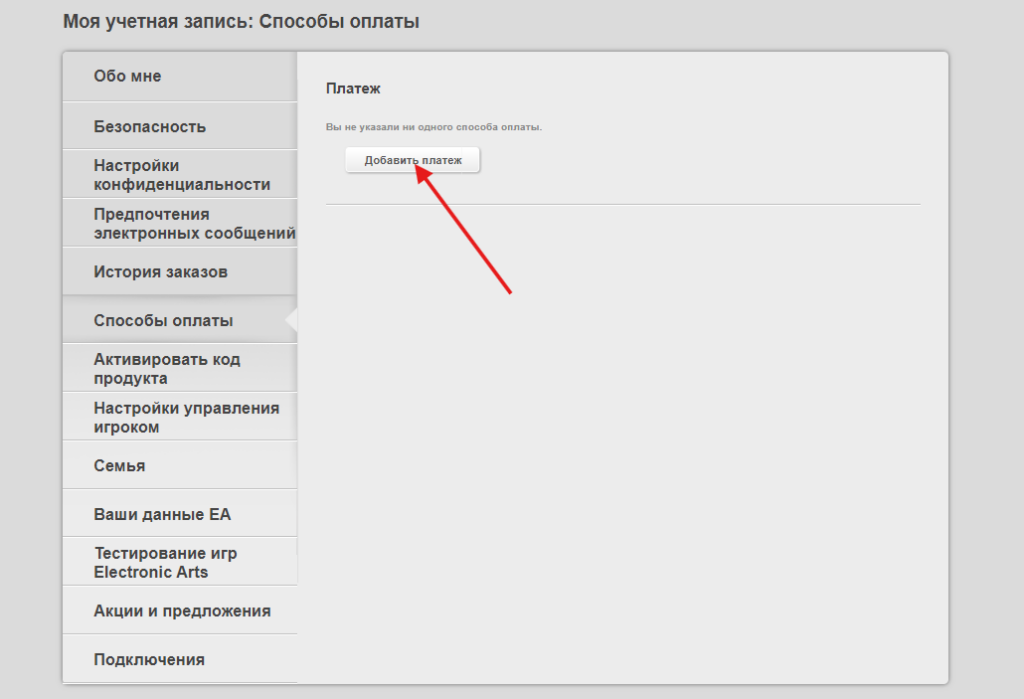Show «История заказов» page
Image resolution: width=1024 pixels, height=699 pixels.
coord(160,272)
